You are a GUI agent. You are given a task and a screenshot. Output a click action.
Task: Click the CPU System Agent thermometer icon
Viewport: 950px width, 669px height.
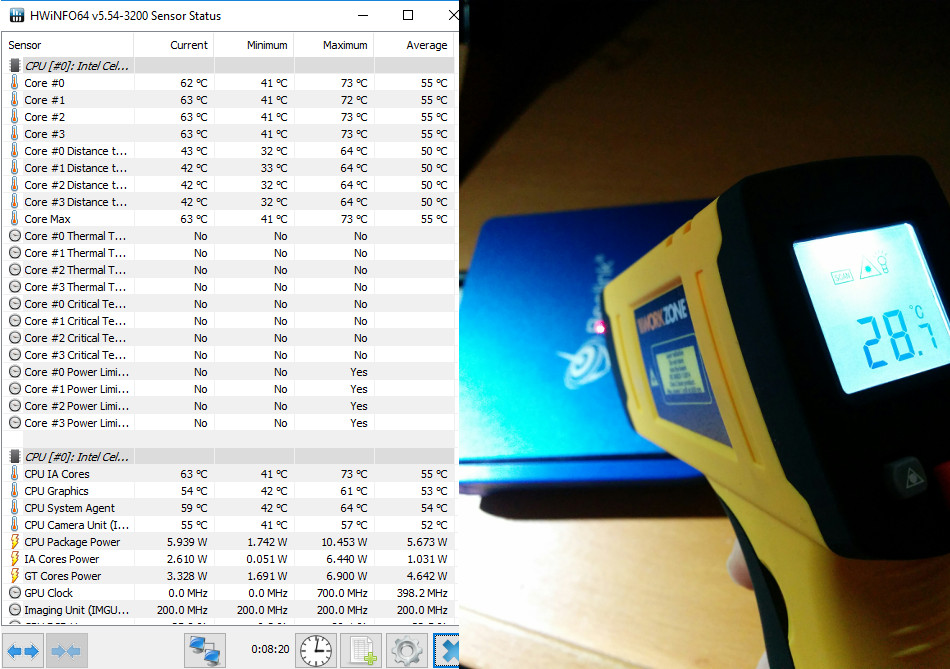(15, 508)
